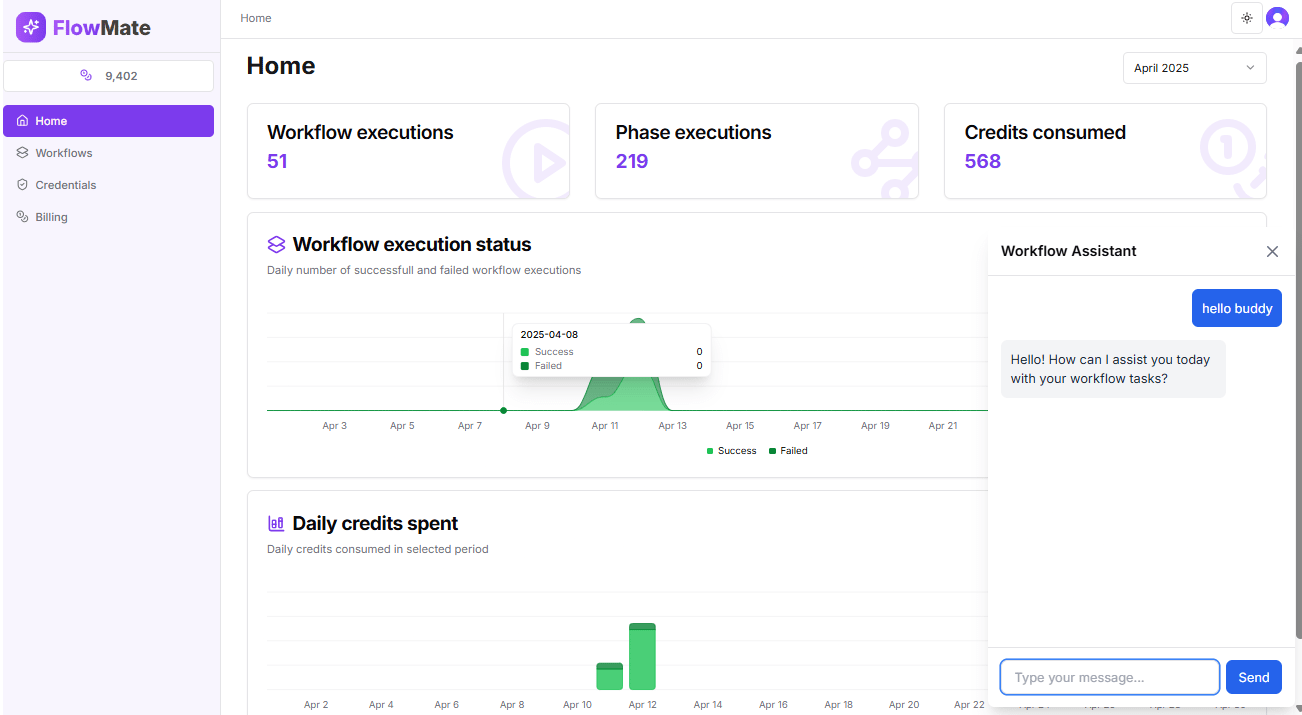
Task: Toggle the Failed series in chart legend
Action: [788, 451]
